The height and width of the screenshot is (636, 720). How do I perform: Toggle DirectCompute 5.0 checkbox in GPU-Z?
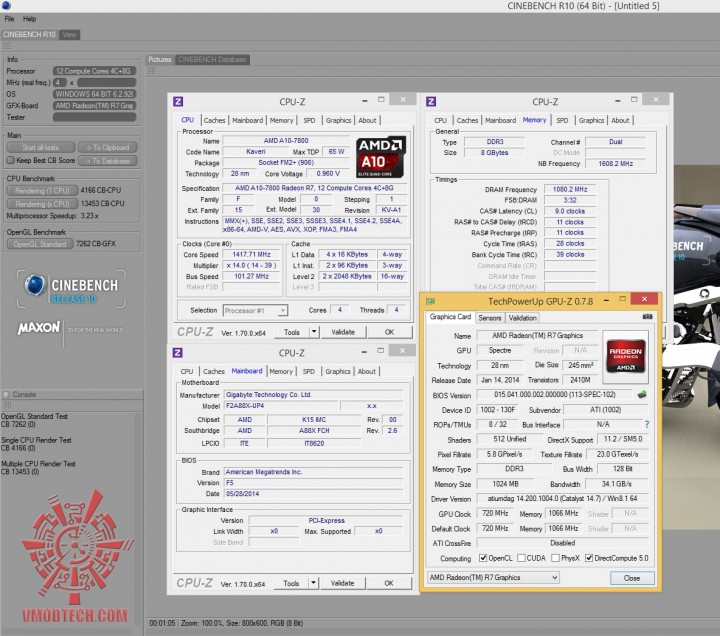pyautogui.click(x=589, y=558)
